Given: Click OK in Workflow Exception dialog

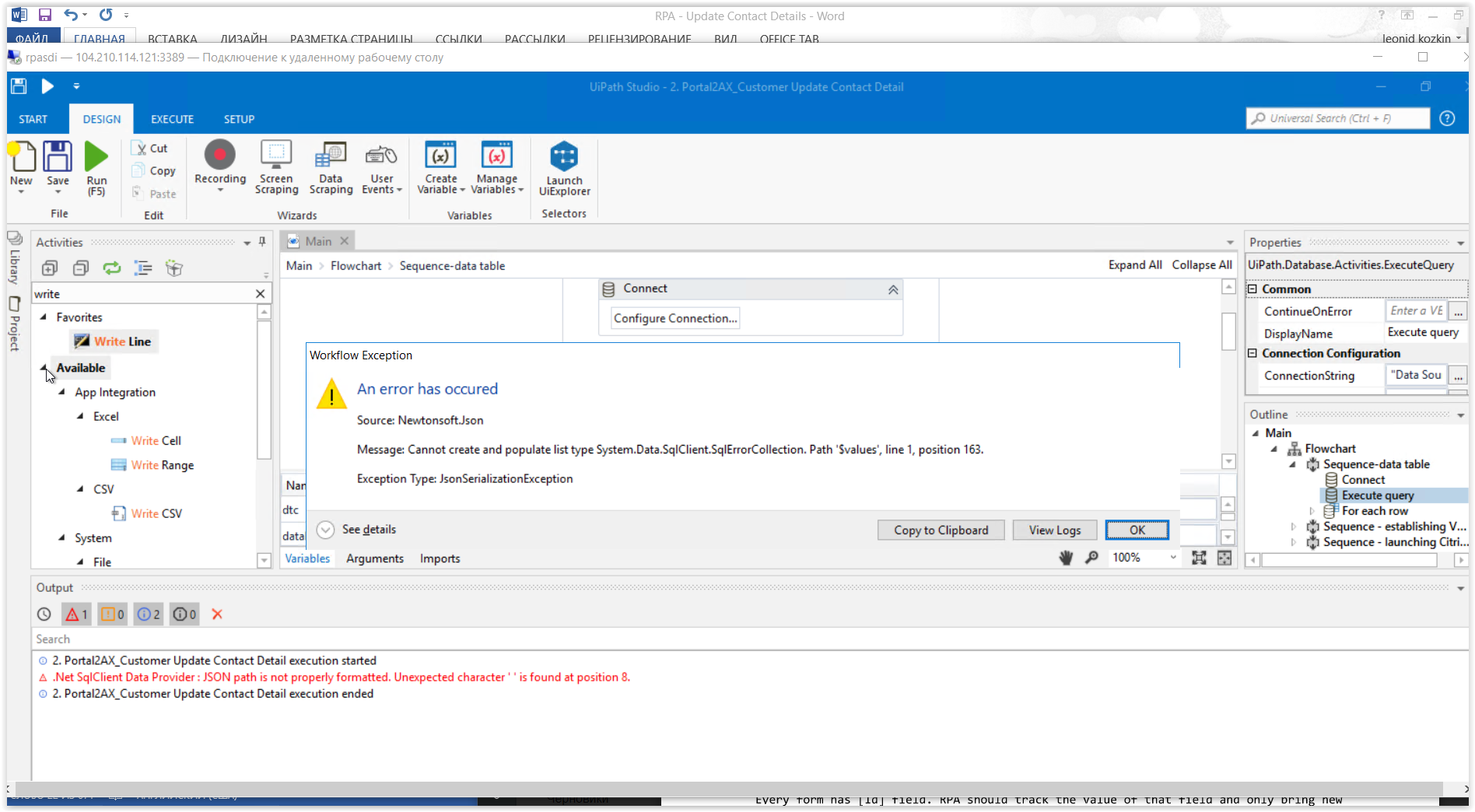Looking at the screenshot, I should [1137, 530].
